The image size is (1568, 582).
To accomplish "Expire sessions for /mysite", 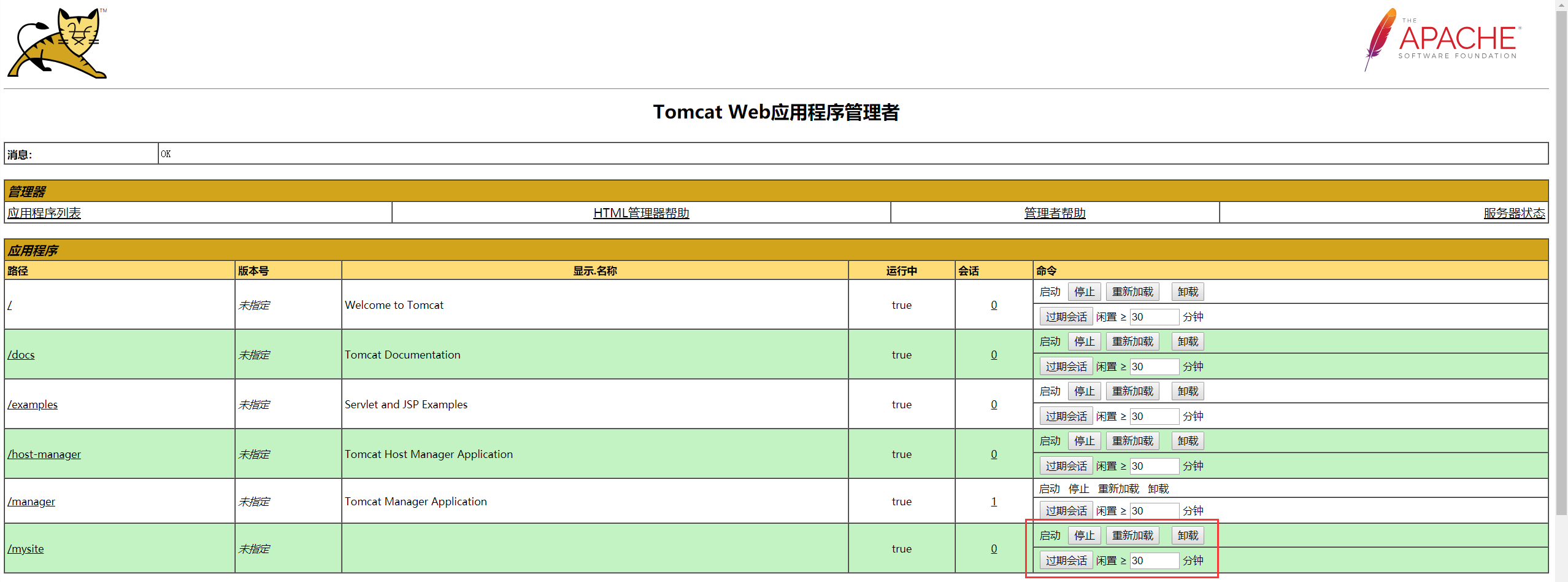I will coord(1066,561).
